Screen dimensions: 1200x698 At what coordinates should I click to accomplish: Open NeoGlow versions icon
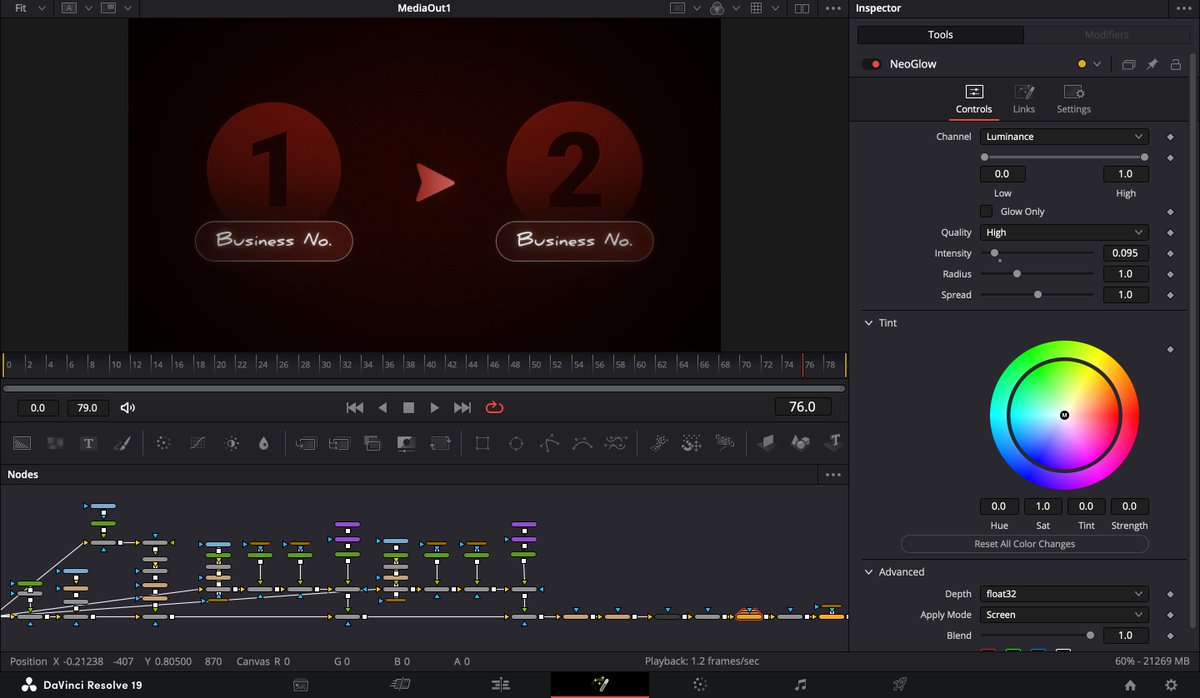click(x=1128, y=64)
